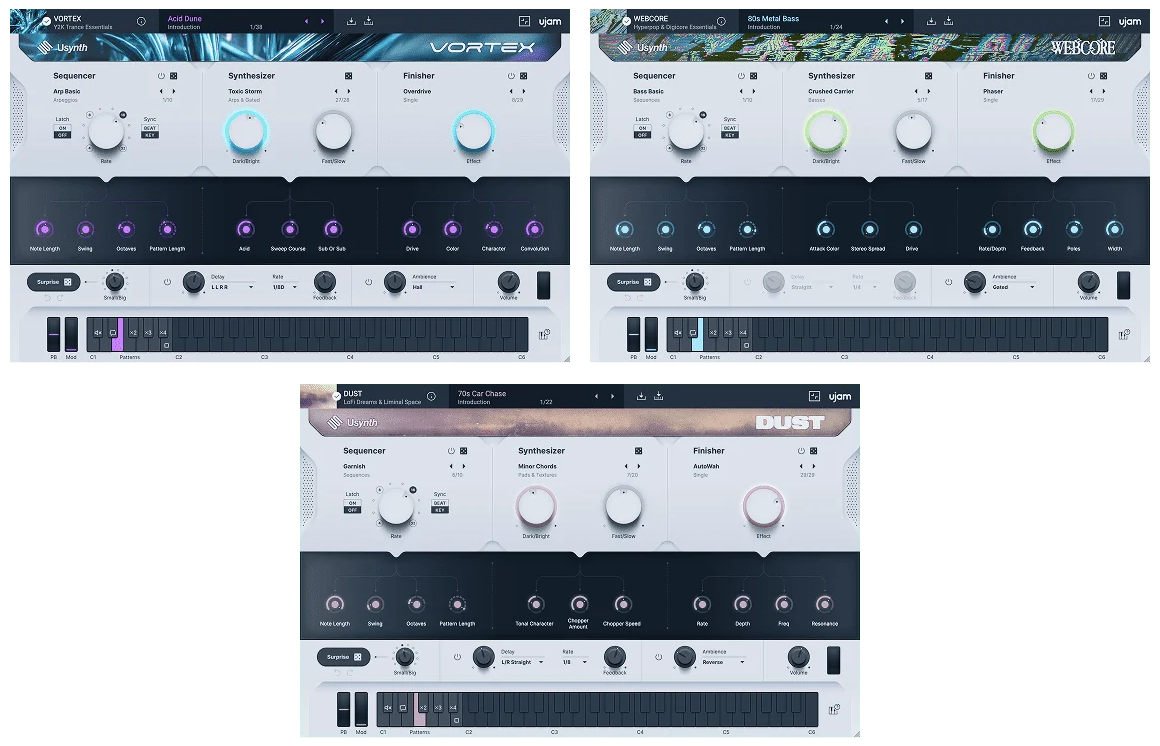Screen dimensions: 1160x746
Task: Click the first save preset icon in Vortex
Action: click(351, 21)
